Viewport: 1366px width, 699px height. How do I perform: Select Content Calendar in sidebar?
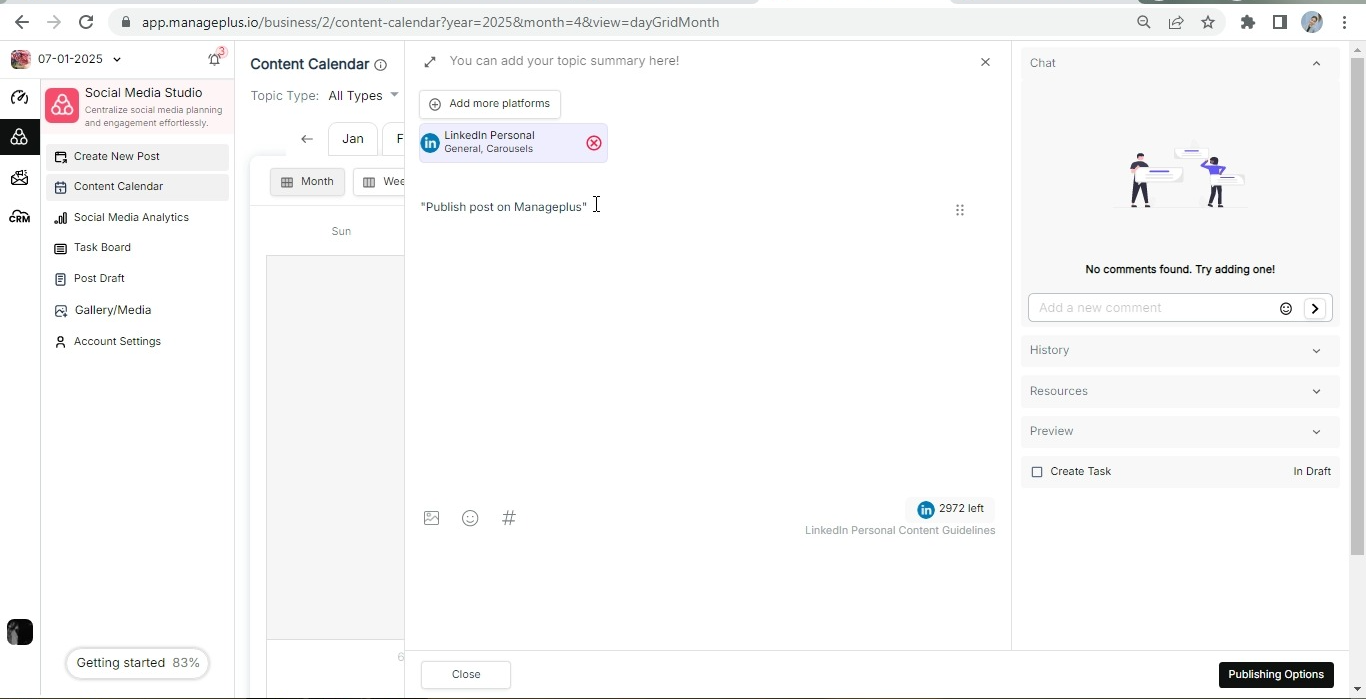(x=137, y=187)
